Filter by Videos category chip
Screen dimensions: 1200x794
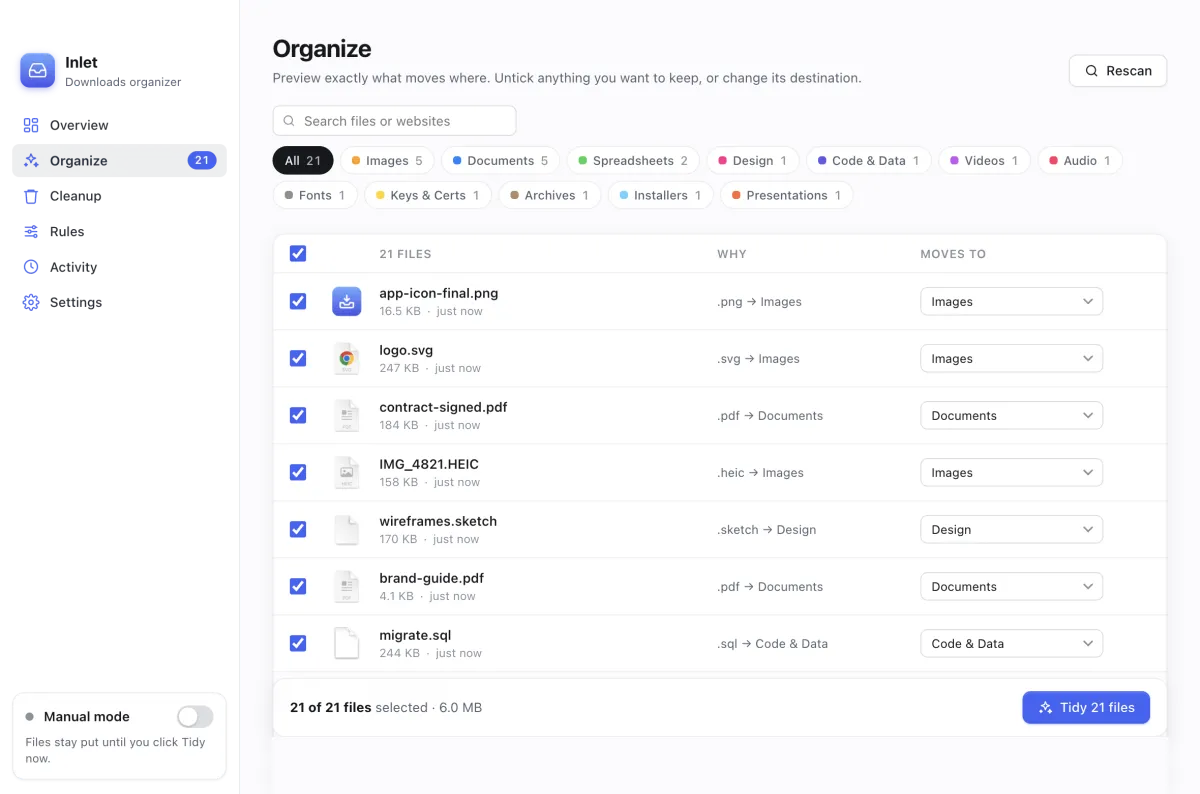(984, 160)
